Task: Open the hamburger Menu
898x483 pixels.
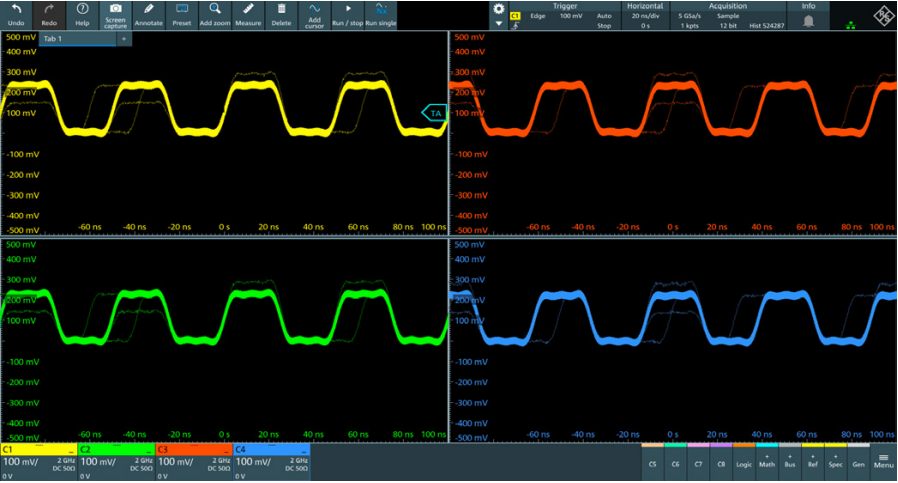Action: (884, 461)
